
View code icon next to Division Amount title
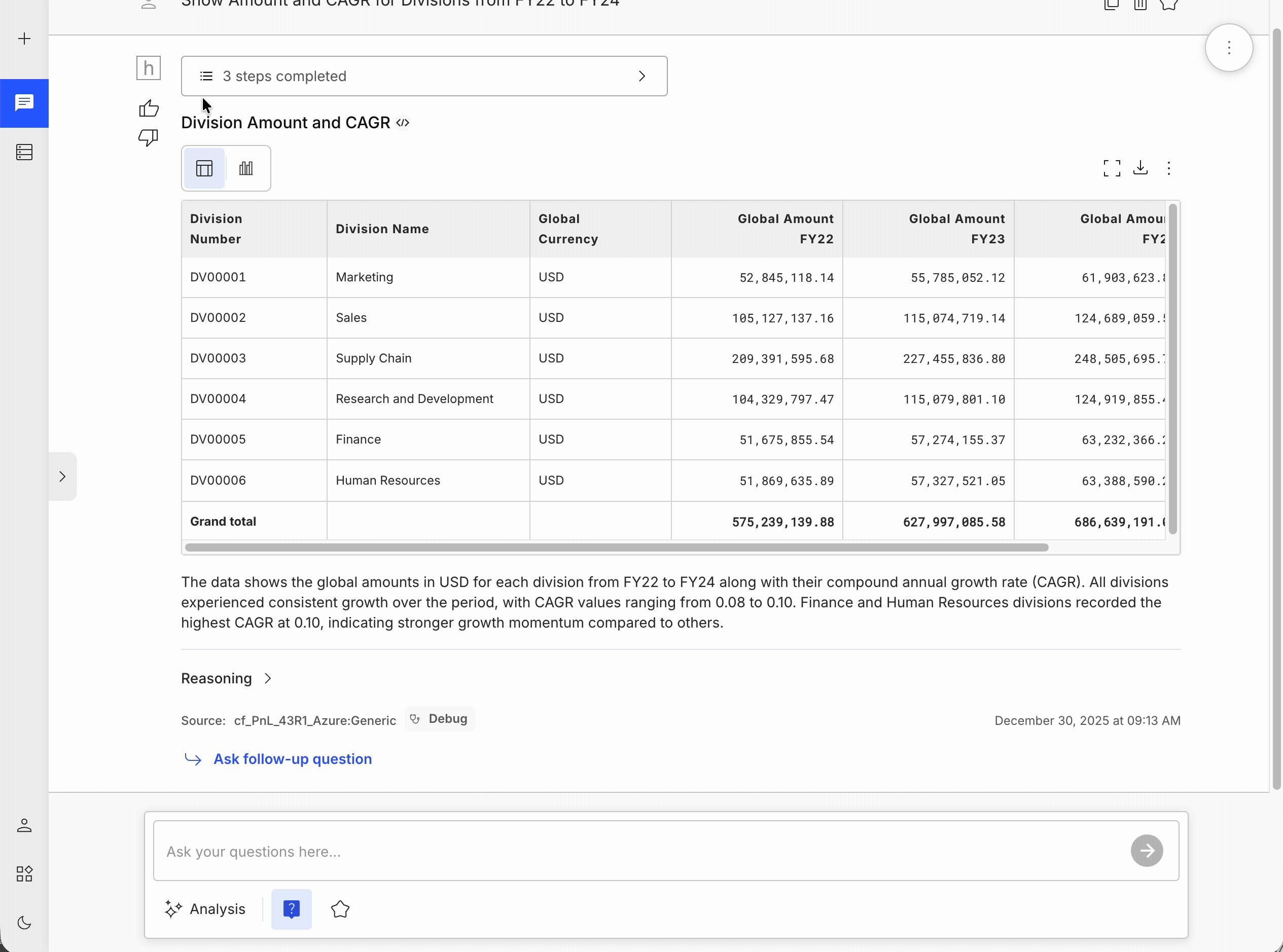point(403,123)
